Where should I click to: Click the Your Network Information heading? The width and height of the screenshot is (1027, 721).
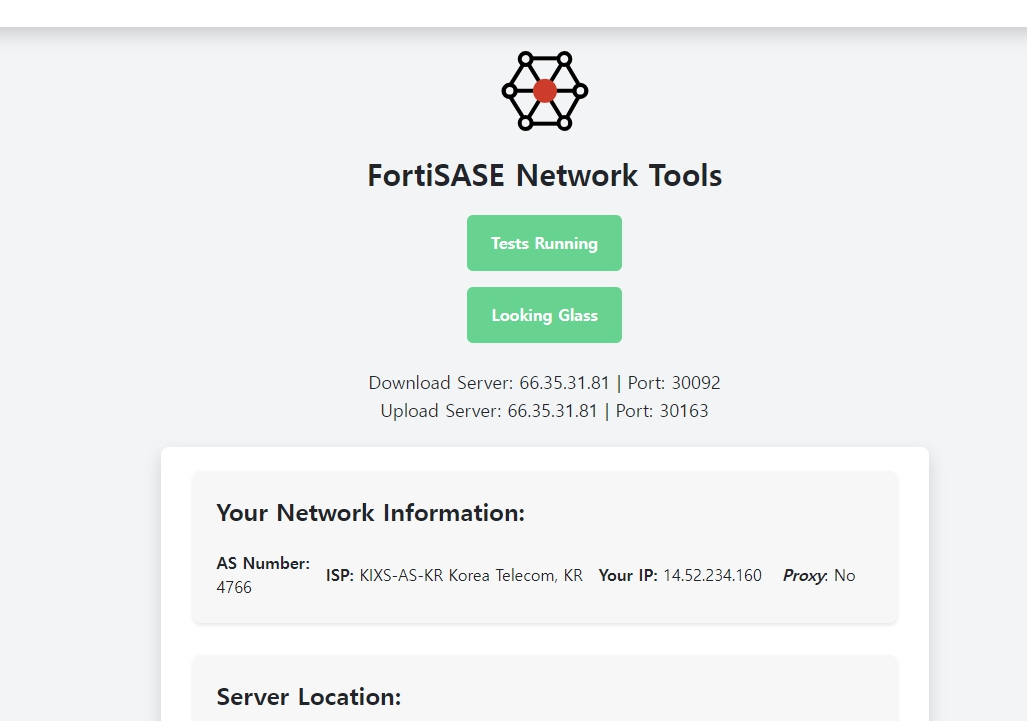(x=371, y=513)
